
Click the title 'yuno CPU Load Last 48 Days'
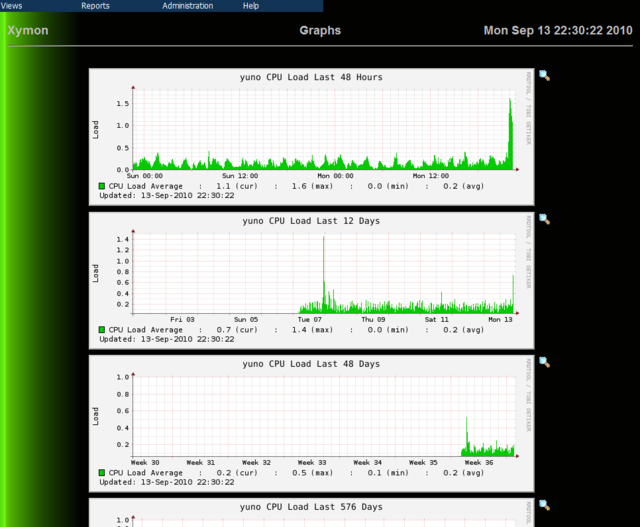[x=311, y=364]
